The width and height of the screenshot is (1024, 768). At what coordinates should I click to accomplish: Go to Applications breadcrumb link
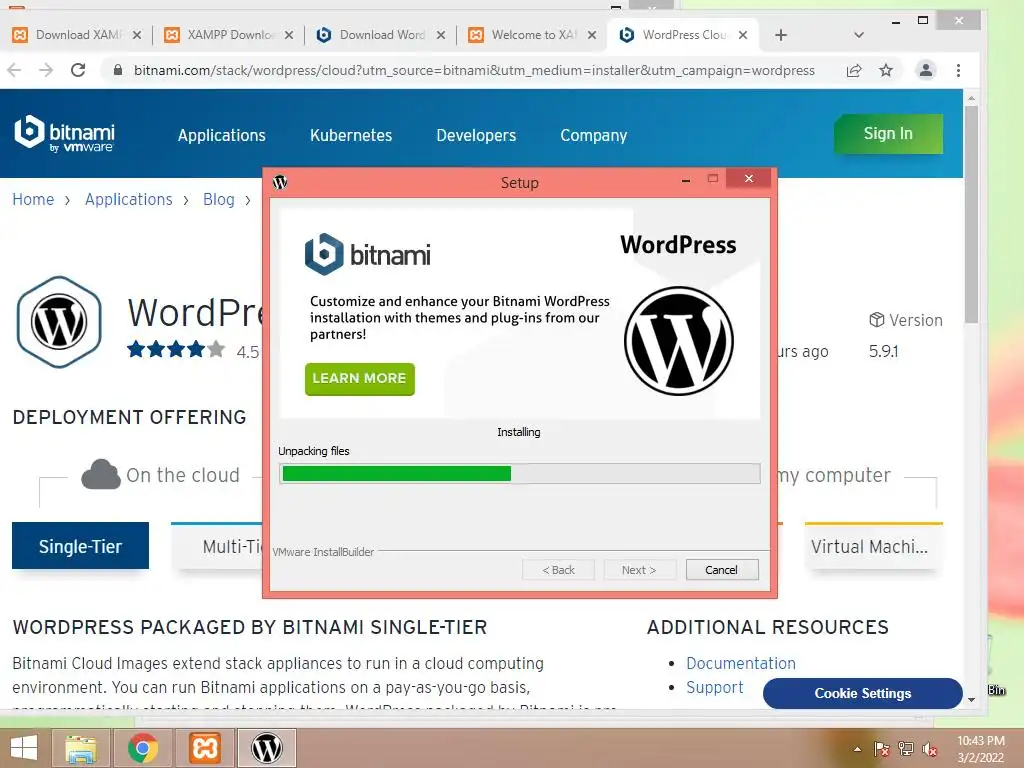click(x=129, y=199)
